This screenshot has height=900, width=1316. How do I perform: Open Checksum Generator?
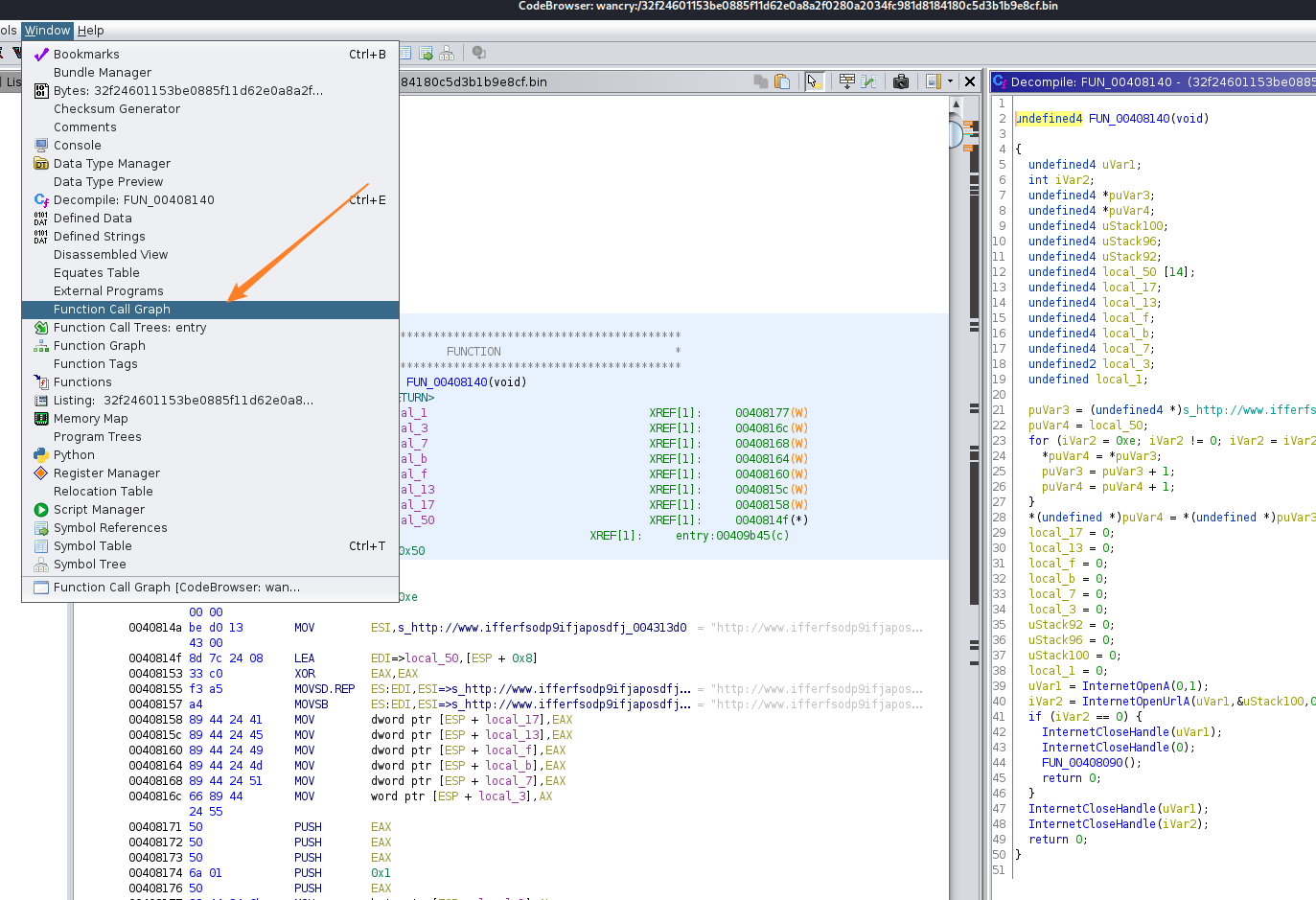coord(210,109)
